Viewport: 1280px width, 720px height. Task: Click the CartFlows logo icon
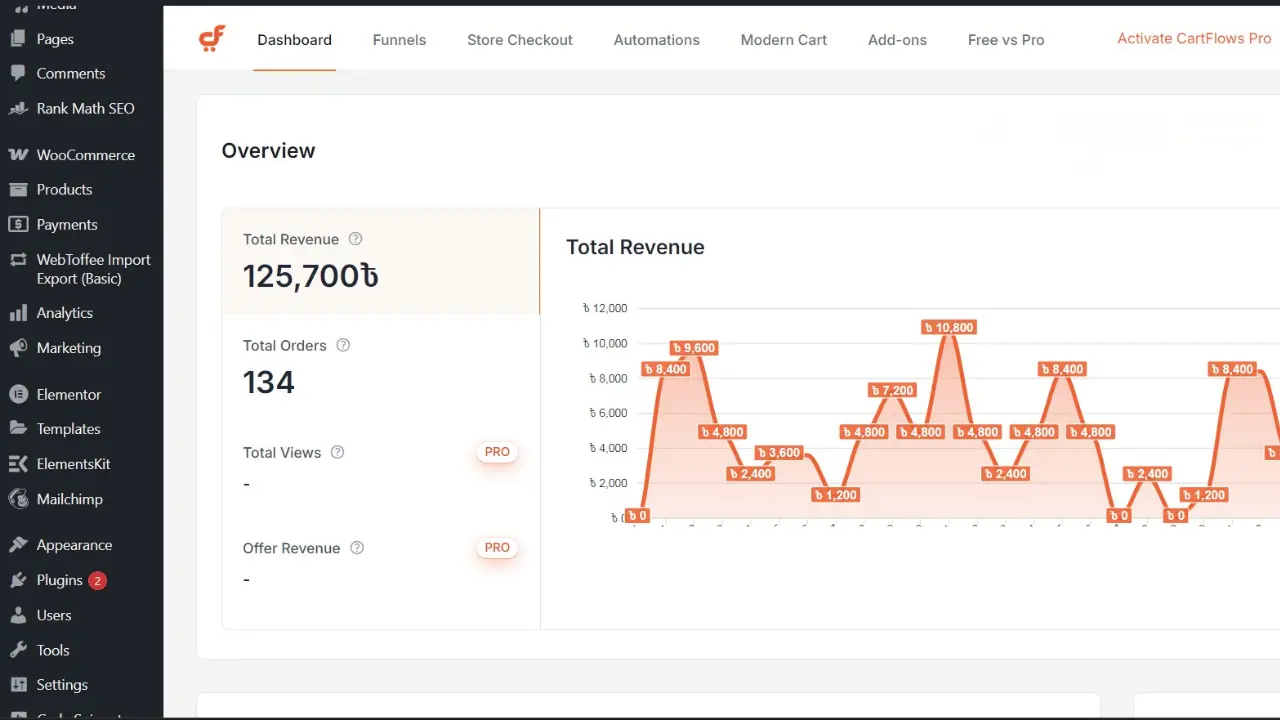coord(212,39)
